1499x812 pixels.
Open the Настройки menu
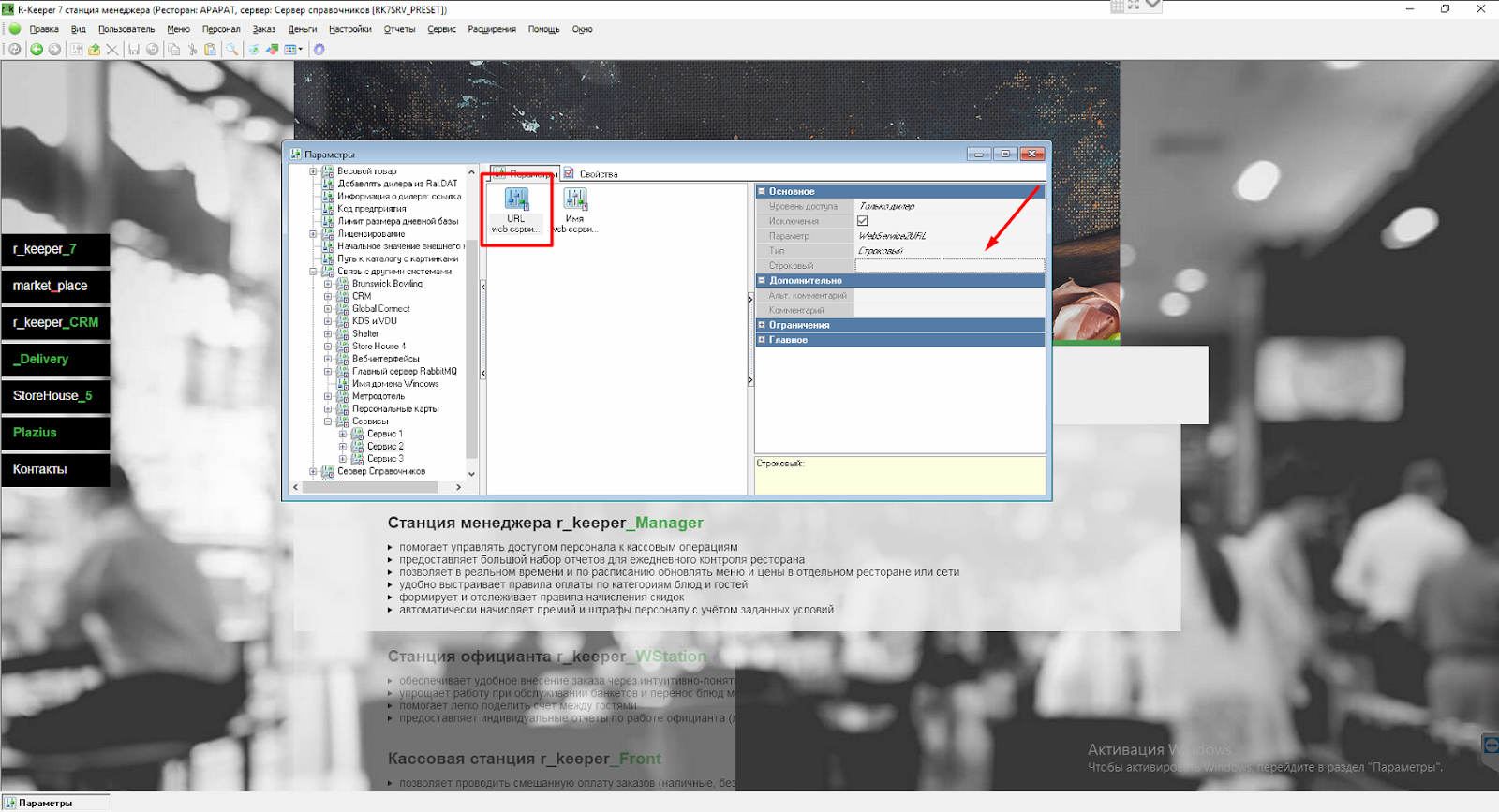[350, 29]
